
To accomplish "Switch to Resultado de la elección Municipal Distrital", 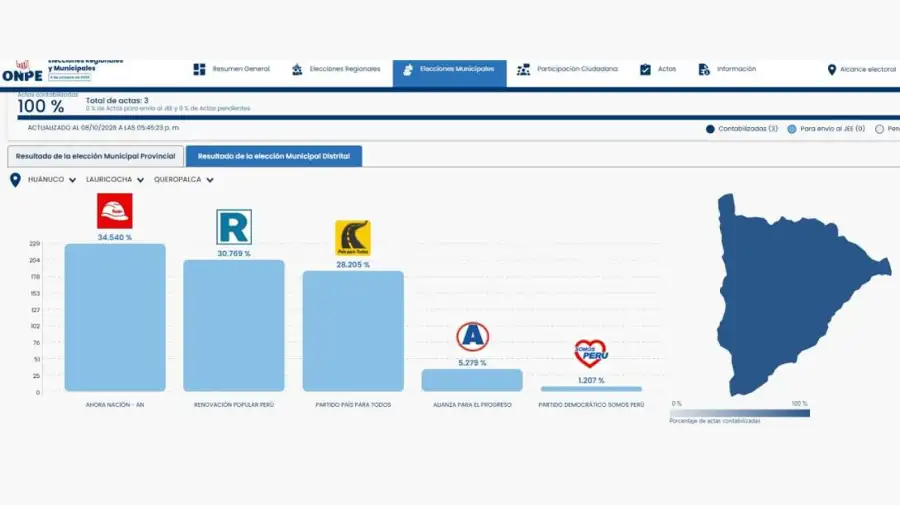I will [274, 156].
